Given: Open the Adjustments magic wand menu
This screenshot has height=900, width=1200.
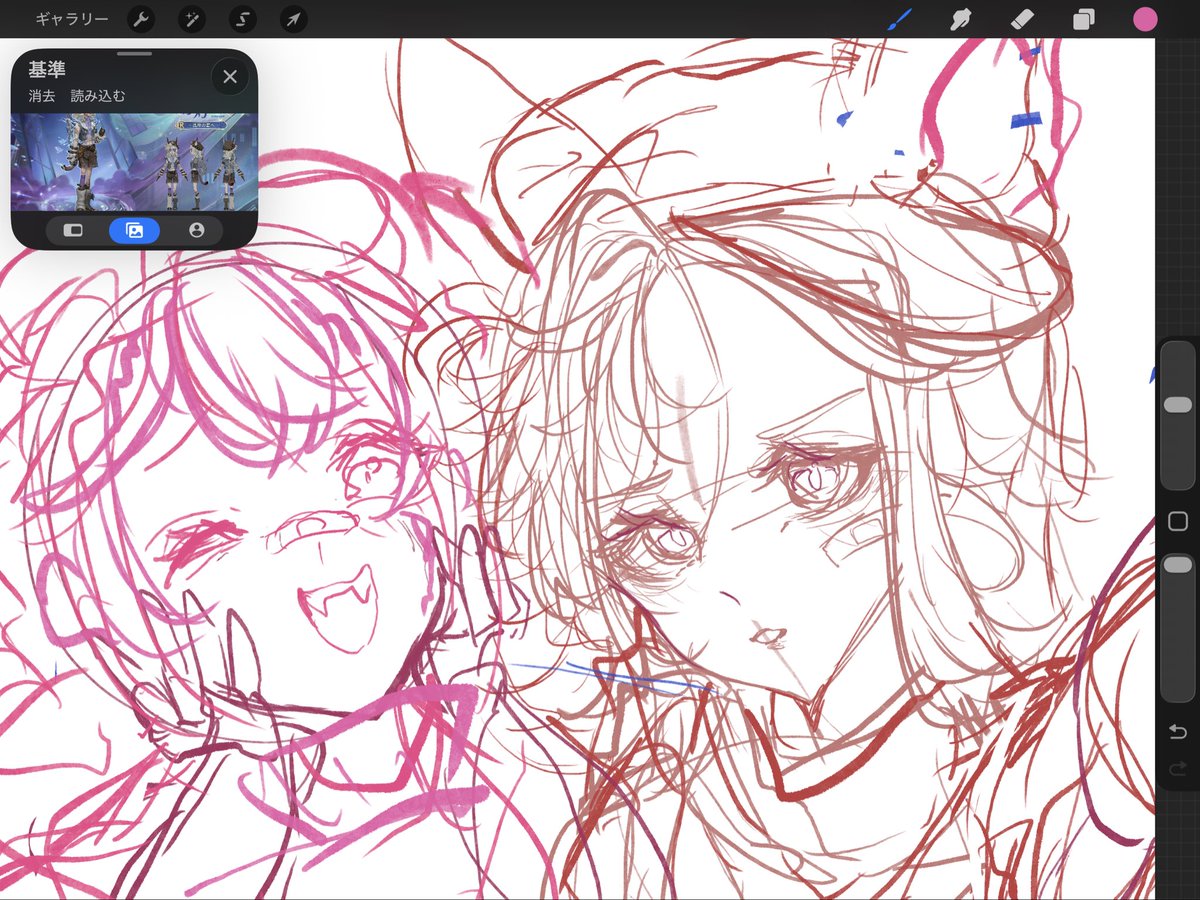Looking at the screenshot, I should pyautogui.click(x=192, y=19).
